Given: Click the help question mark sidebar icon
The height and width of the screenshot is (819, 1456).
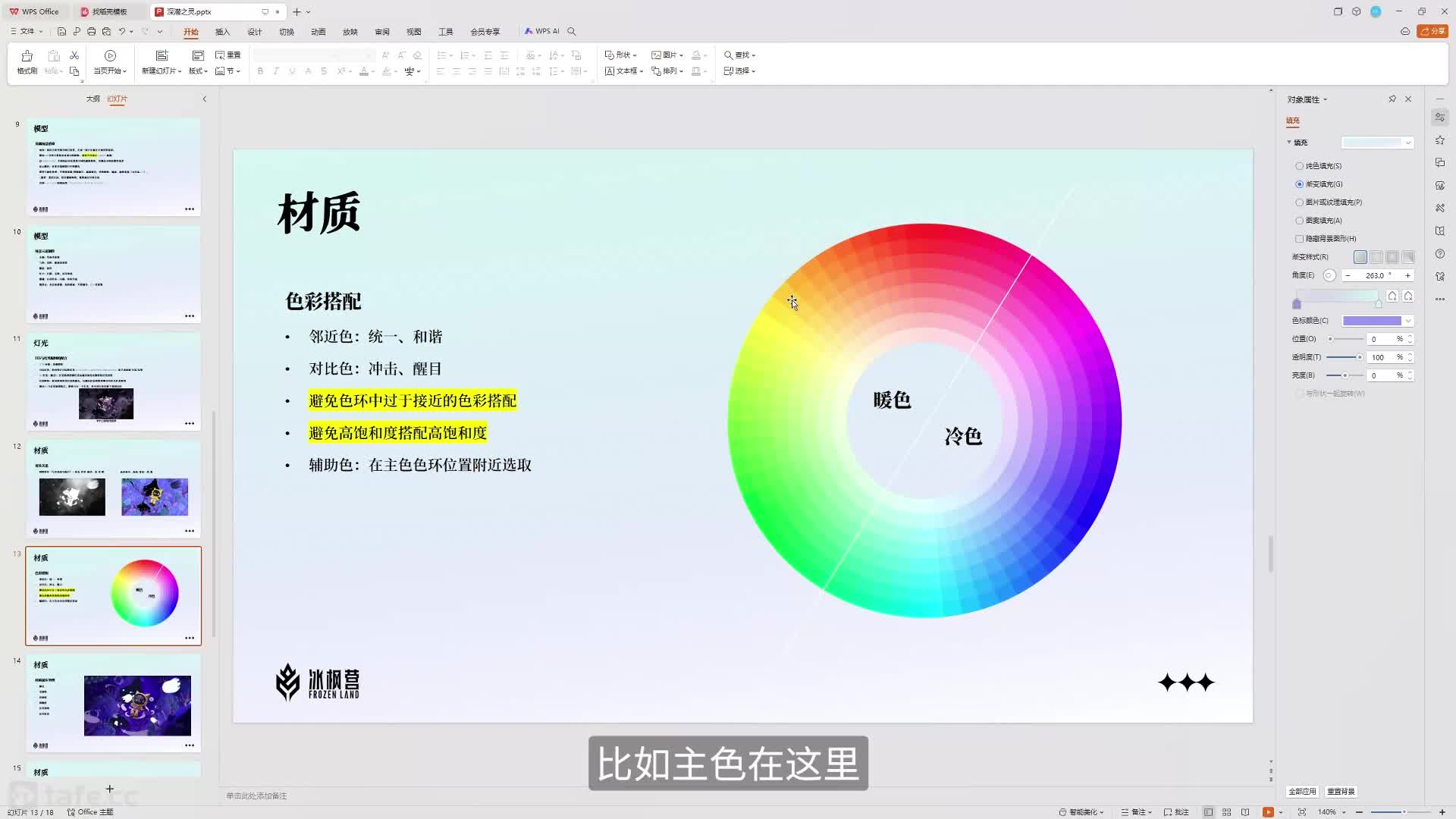Looking at the screenshot, I should point(1440,254).
